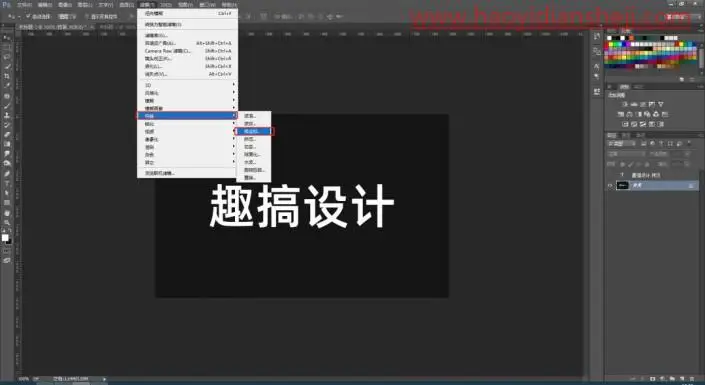Add a Threshold adjustment
The width and height of the screenshot is (705, 385).
click(x=642, y=124)
